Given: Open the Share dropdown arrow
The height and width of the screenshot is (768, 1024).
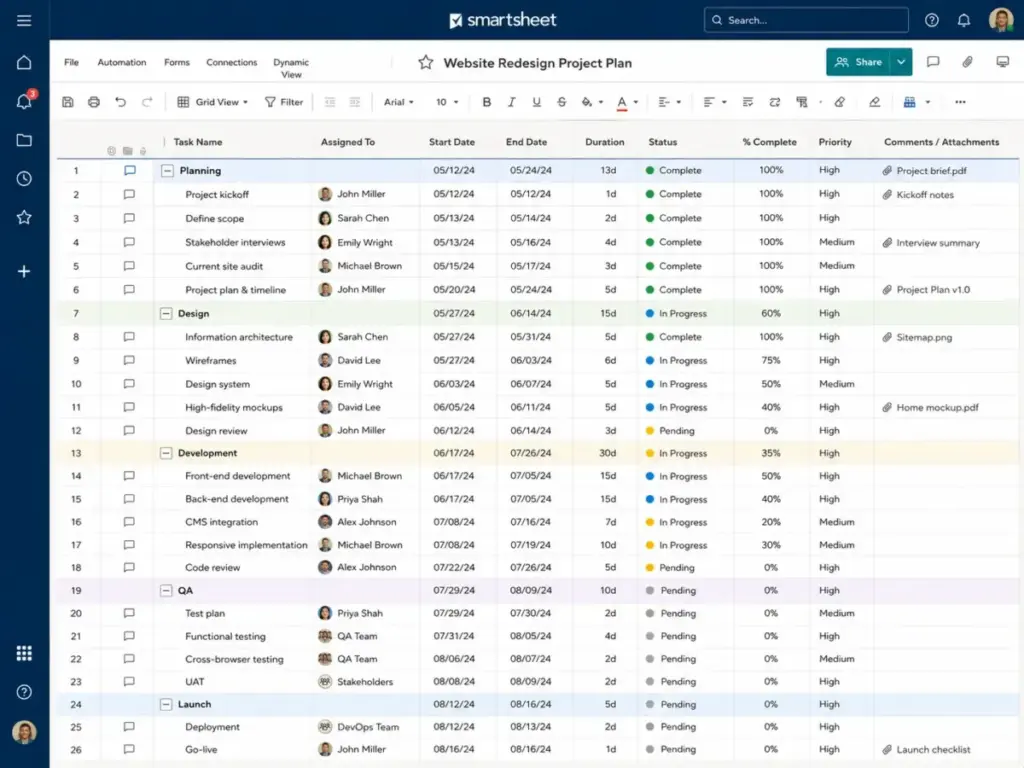Looking at the screenshot, I should click(901, 62).
